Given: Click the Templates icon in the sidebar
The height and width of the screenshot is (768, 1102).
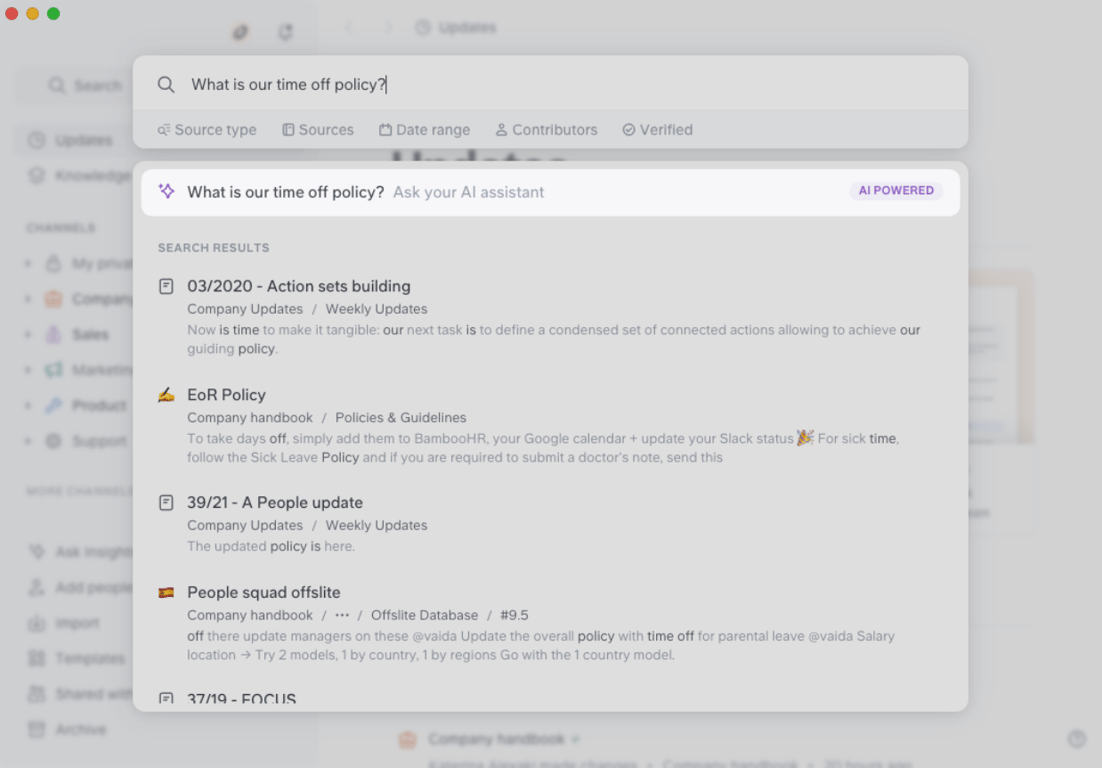Looking at the screenshot, I should click(37, 658).
